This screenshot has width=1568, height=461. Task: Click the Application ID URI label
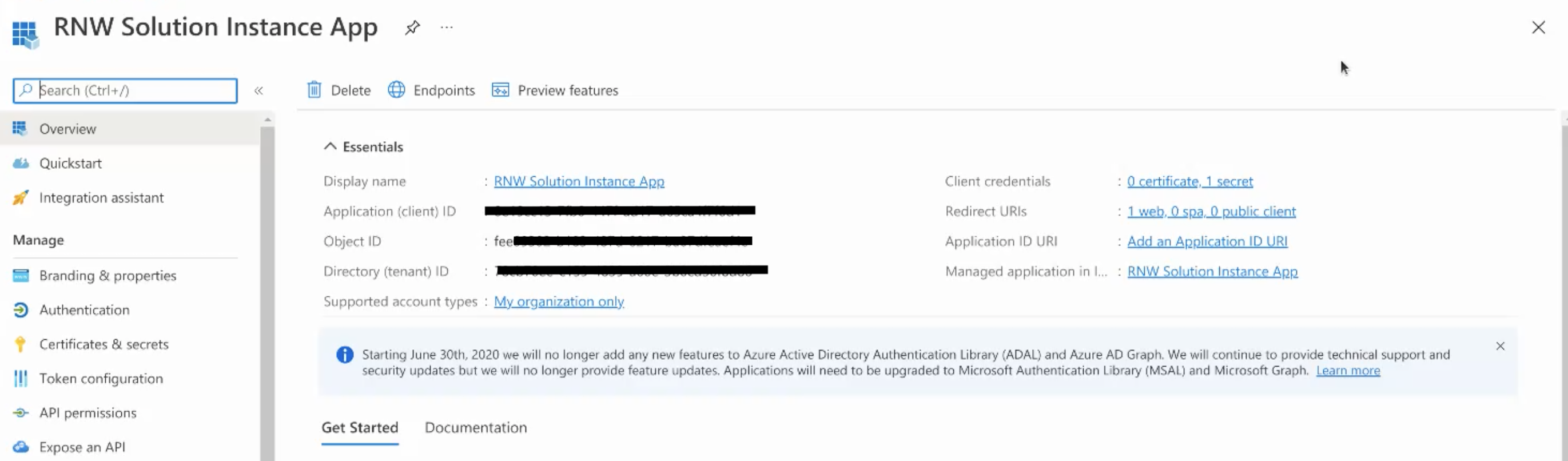[x=1001, y=241]
